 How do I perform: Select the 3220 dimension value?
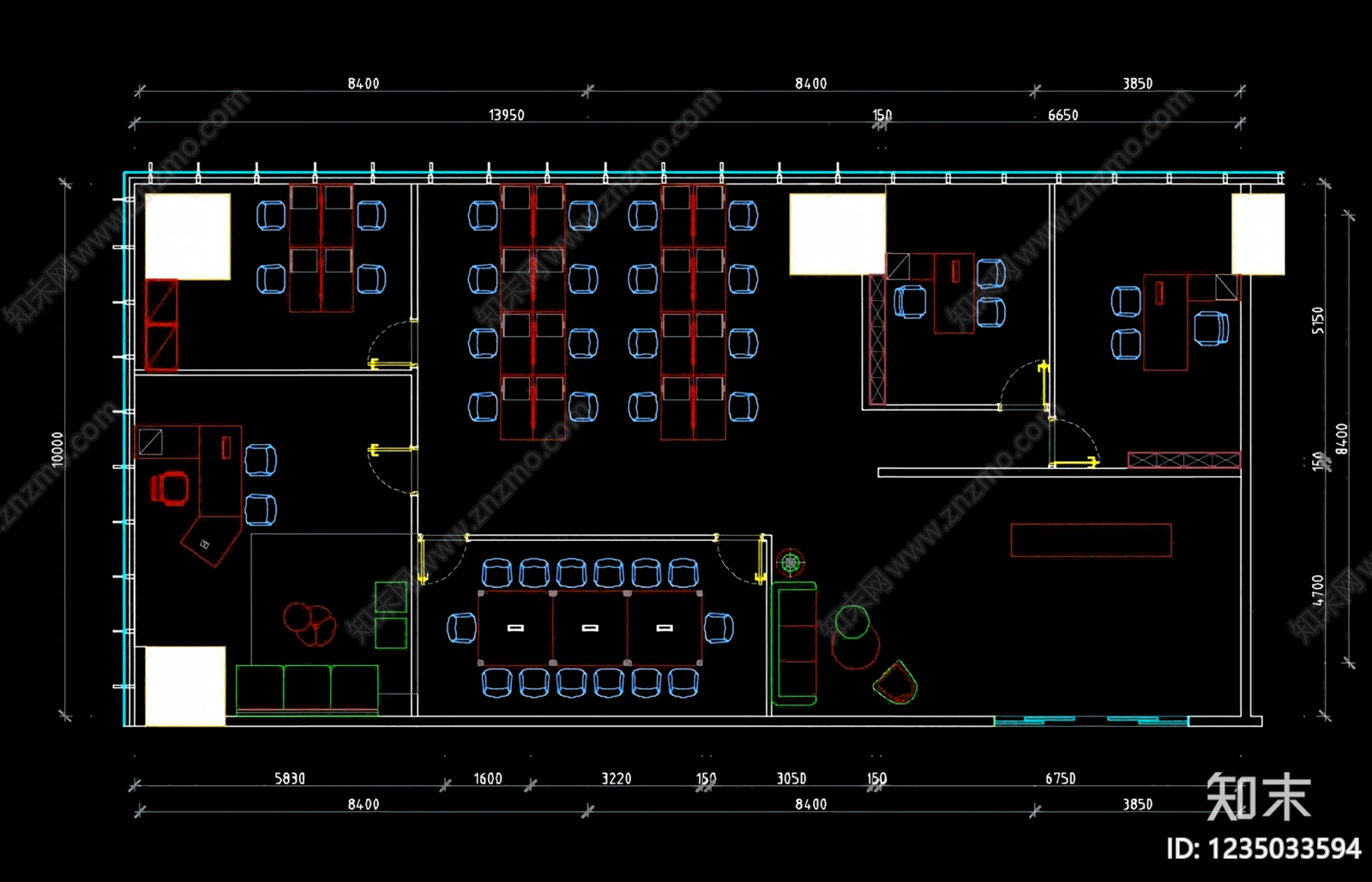pyautogui.click(x=616, y=778)
